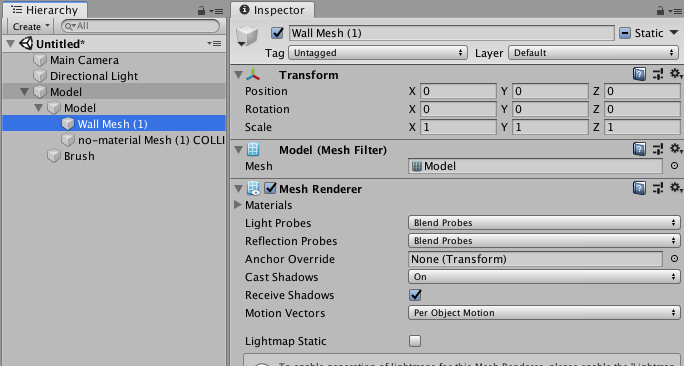Click the Anchor Override object picker circle
Viewport: 684px width, 366px height.
674,259
